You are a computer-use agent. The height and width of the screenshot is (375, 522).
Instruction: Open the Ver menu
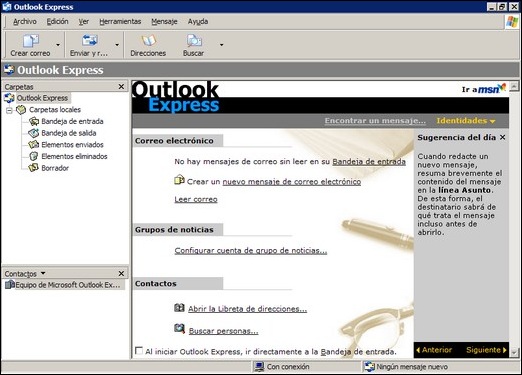click(84, 22)
